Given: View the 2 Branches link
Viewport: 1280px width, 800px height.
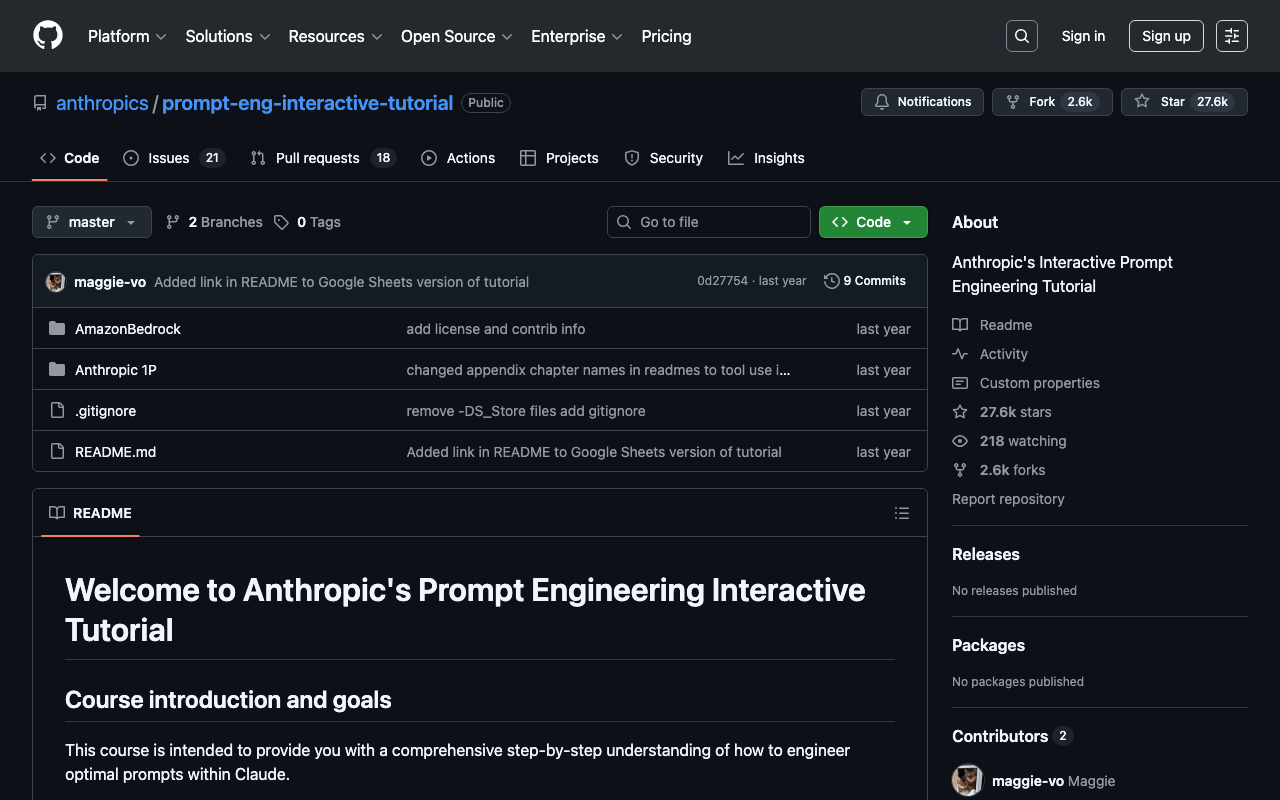Looking at the screenshot, I should (215, 222).
